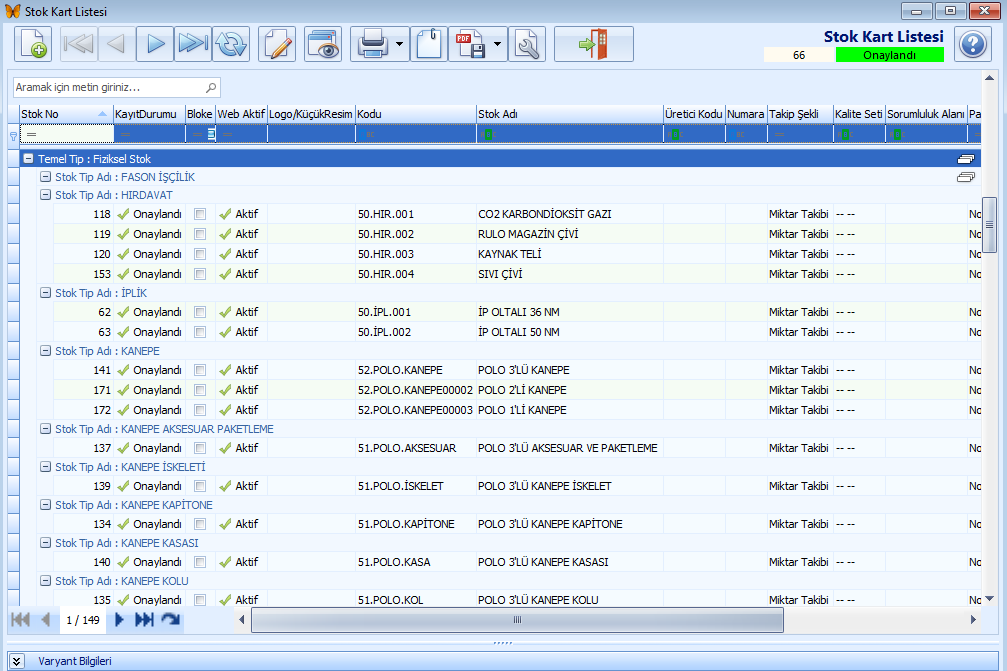Sort by the Stok No column header
This screenshot has width=1007, height=671.
pyautogui.click(x=66, y=114)
